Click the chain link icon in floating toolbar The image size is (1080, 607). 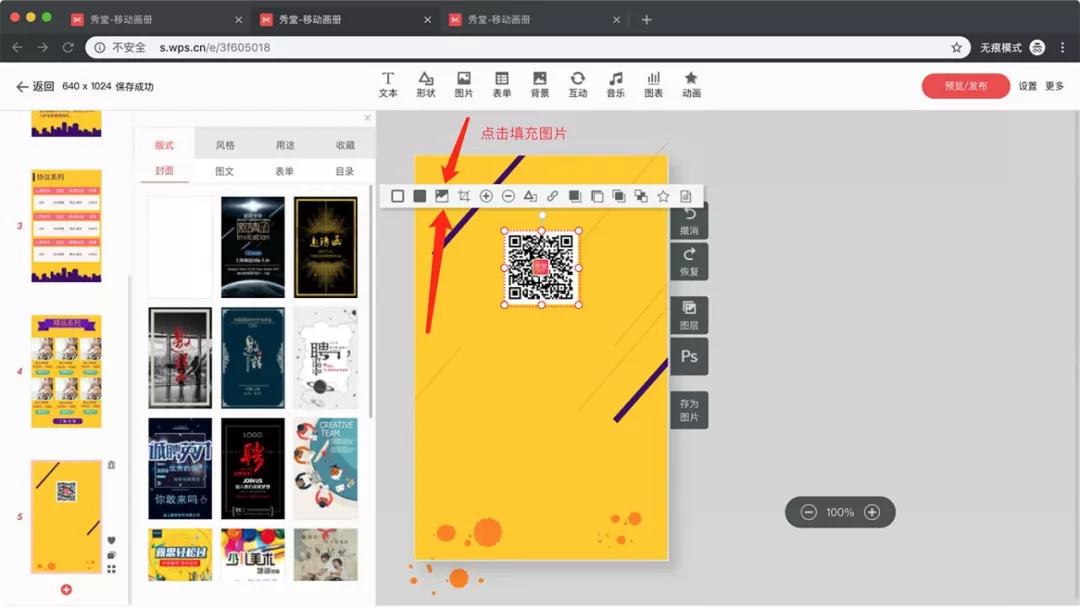[552, 196]
